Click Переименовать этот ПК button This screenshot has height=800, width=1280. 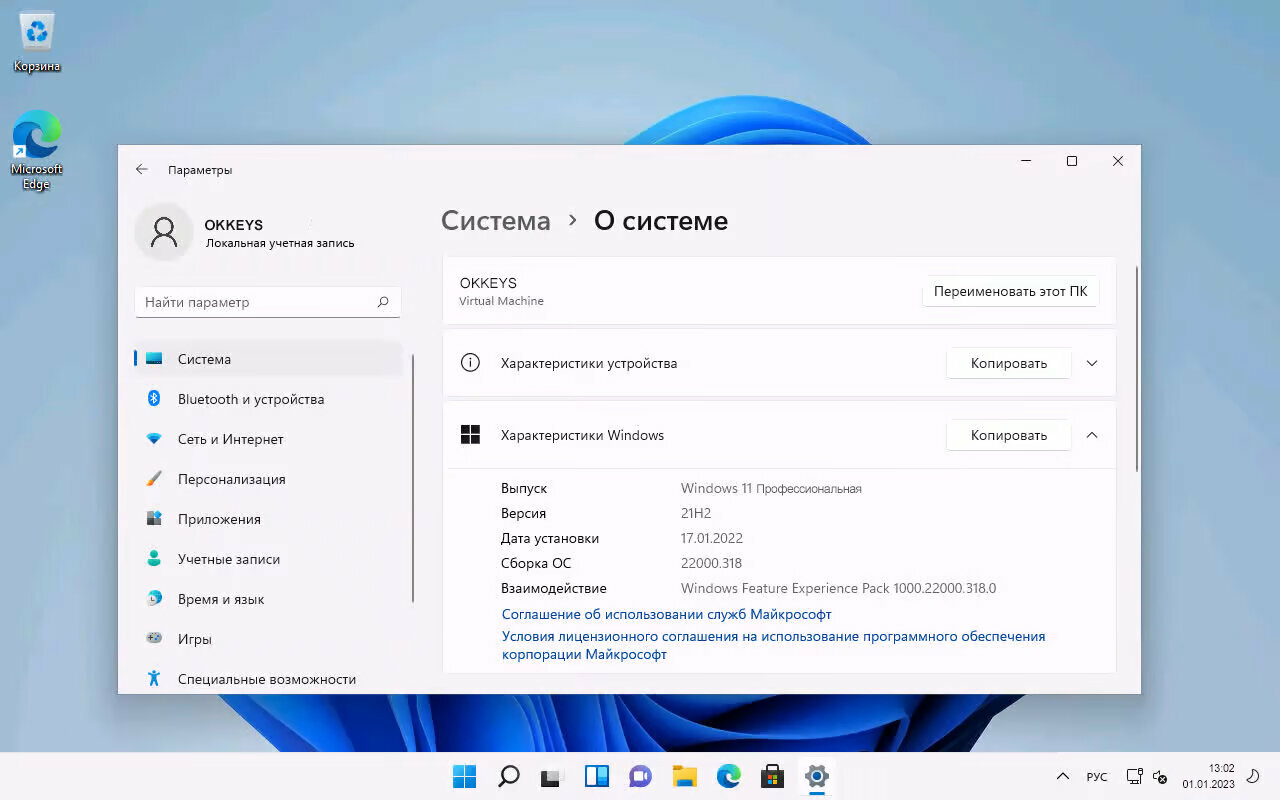(x=1010, y=291)
